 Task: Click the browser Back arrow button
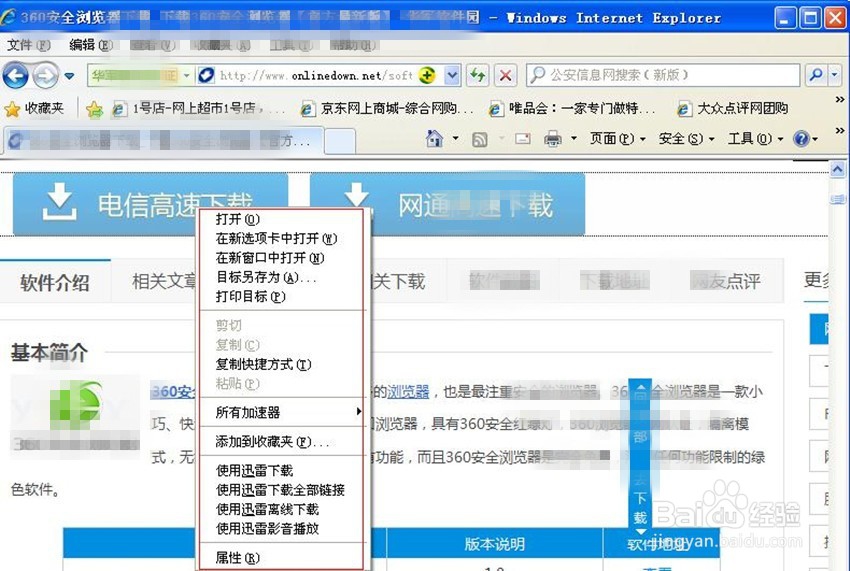[x=16, y=75]
